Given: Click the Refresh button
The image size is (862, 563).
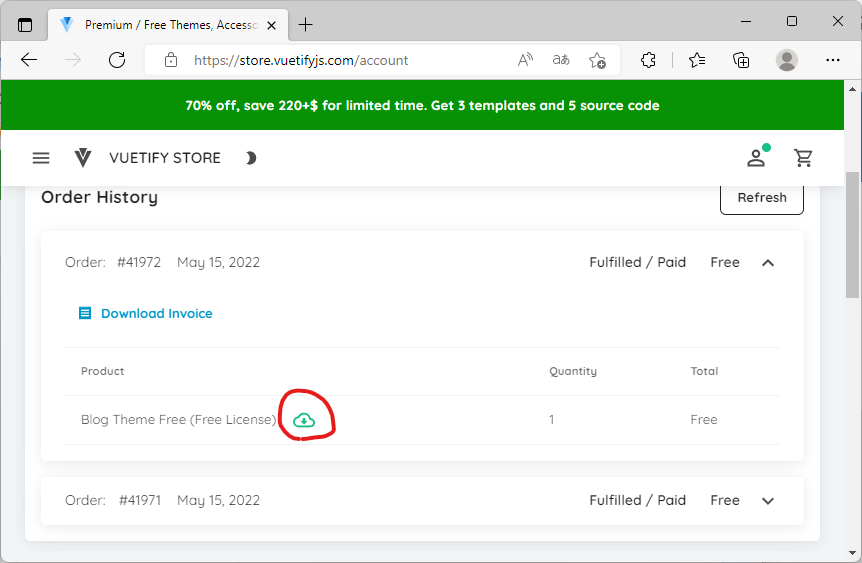Looking at the screenshot, I should pyautogui.click(x=762, y=198).
